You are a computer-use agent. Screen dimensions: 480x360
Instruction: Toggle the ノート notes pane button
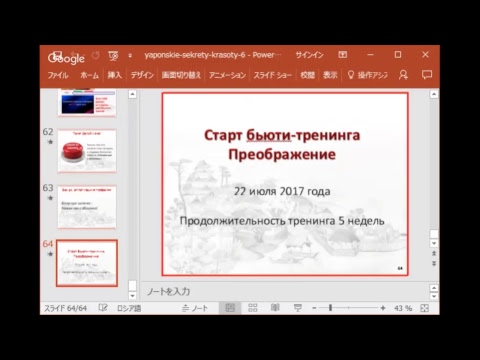point(195,308)
